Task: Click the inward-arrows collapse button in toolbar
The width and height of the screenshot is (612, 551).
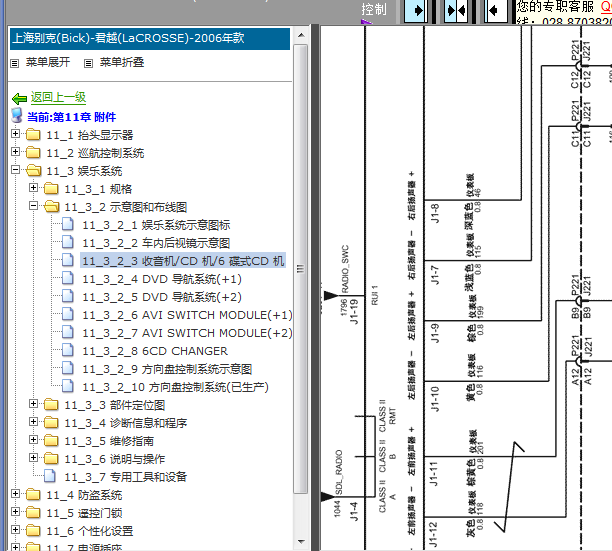Action: coord(456,10)
